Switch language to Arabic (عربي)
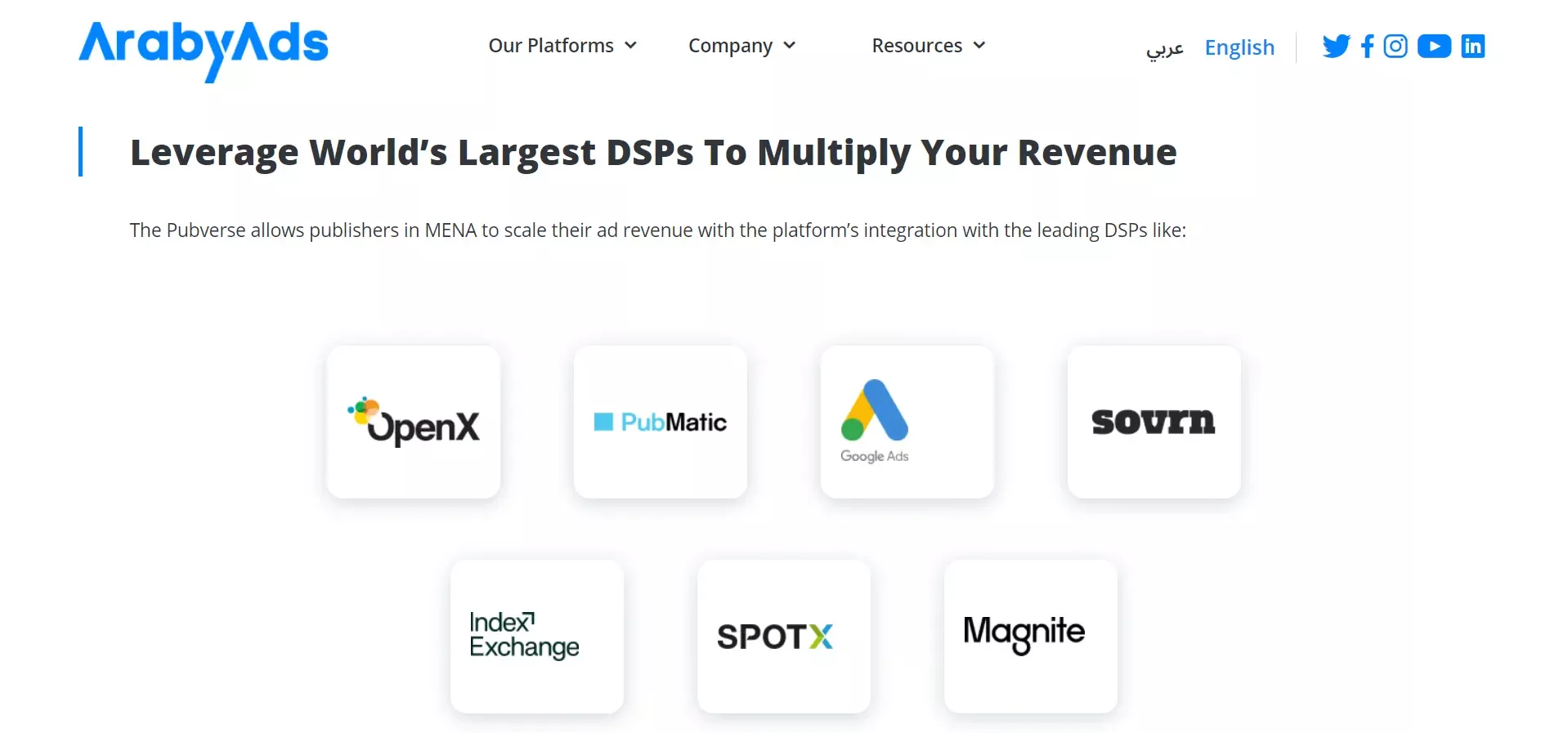Screen dimensions: 1568x733 pyautogui.click(x=1164, y=48)
